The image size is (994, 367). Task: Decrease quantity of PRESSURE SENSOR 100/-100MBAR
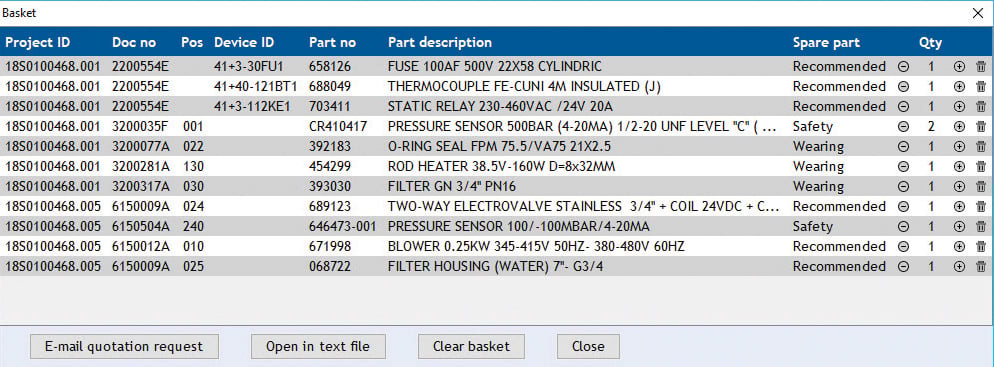point(904,227)
